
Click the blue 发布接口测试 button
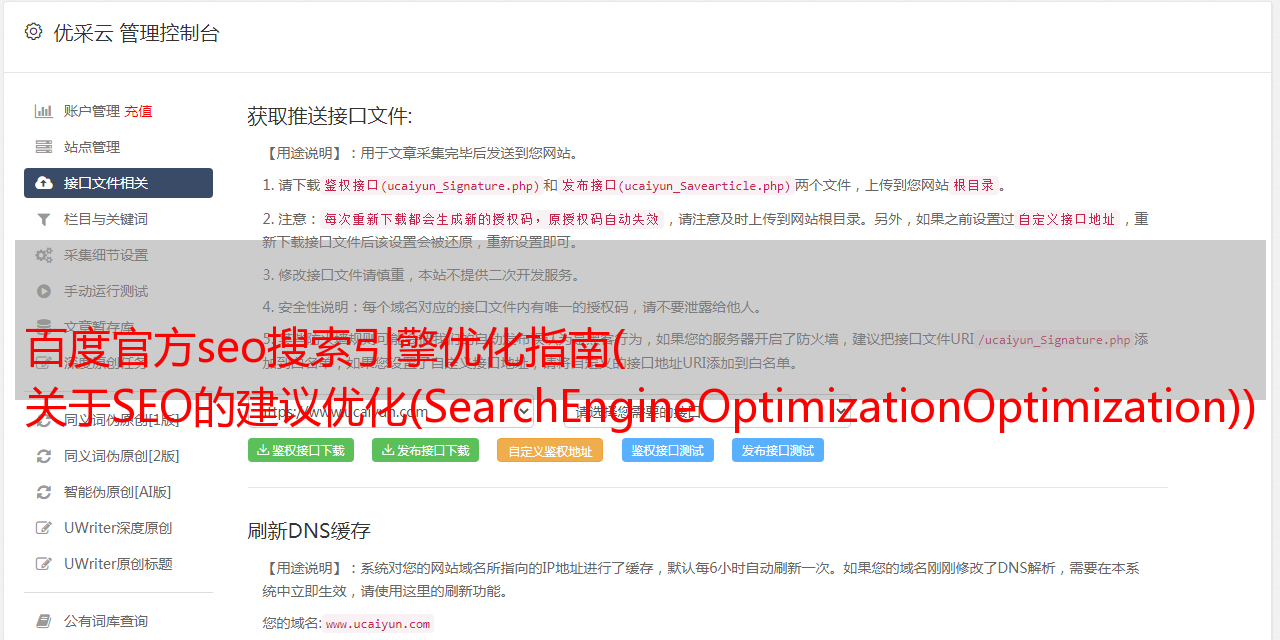(x=778, y=450)
